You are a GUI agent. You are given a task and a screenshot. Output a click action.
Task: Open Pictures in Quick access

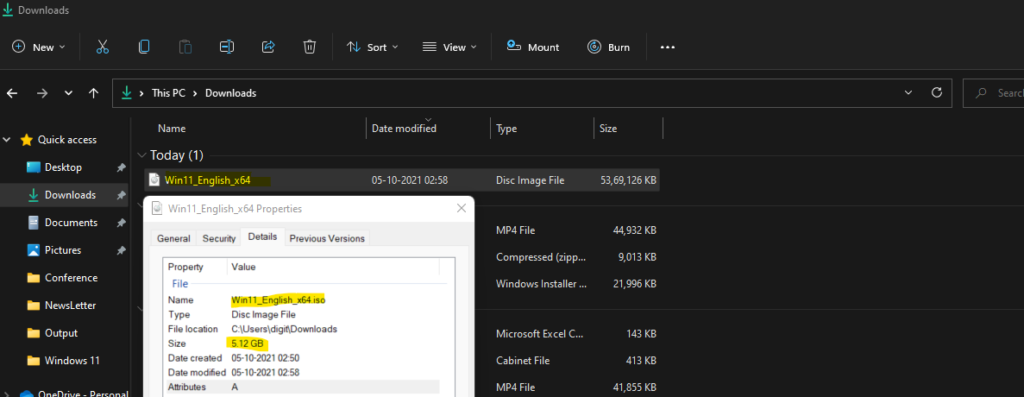pyautogui.click(x=63, y=250)
